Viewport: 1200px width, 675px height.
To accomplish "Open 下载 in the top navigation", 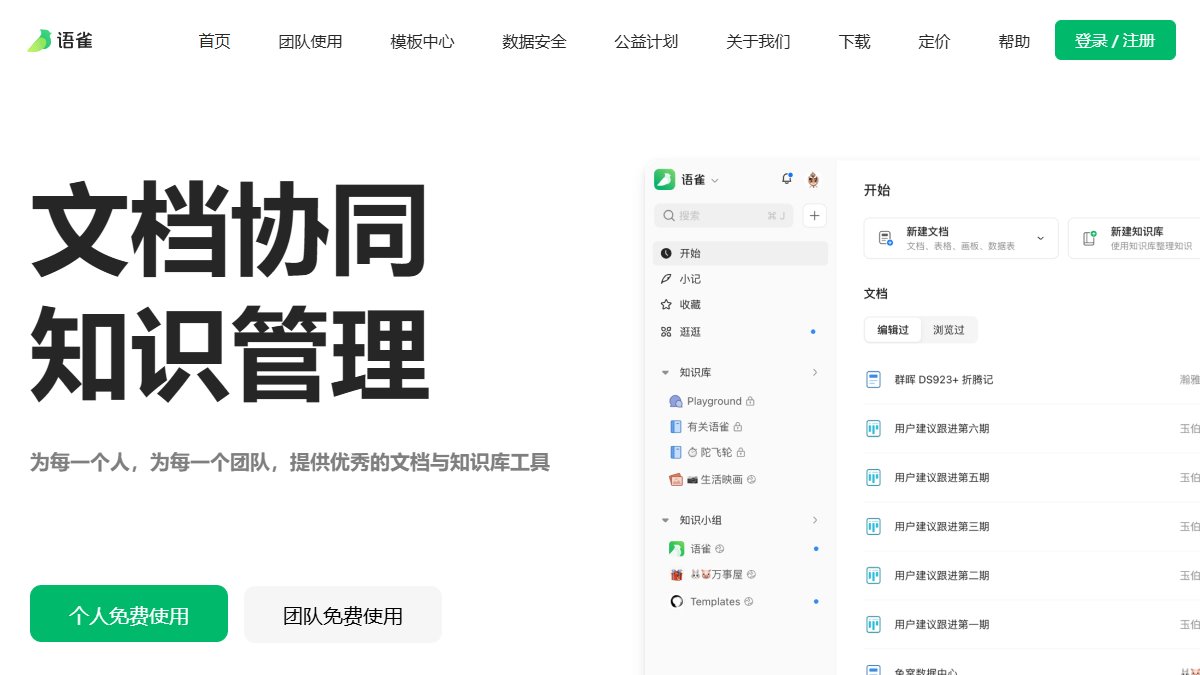I will pos(854,41).
